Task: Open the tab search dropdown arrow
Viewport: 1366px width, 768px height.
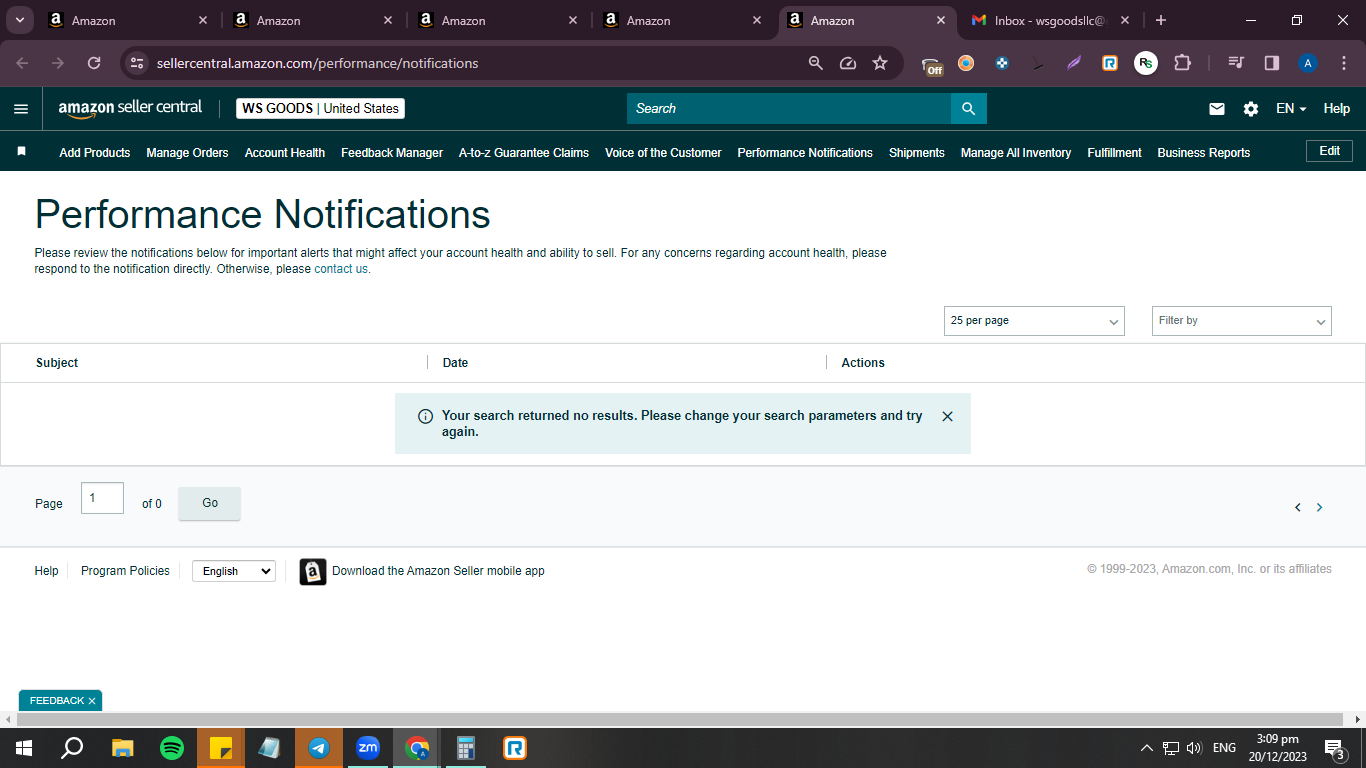Action: (x=19, y=20)
